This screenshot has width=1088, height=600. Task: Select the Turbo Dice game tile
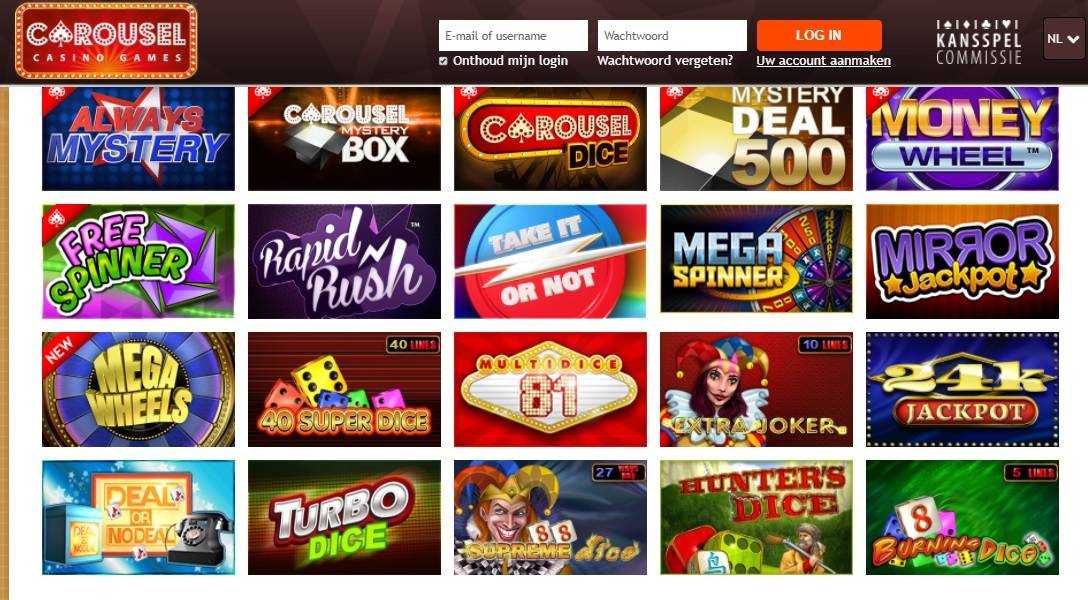[344, 517]
